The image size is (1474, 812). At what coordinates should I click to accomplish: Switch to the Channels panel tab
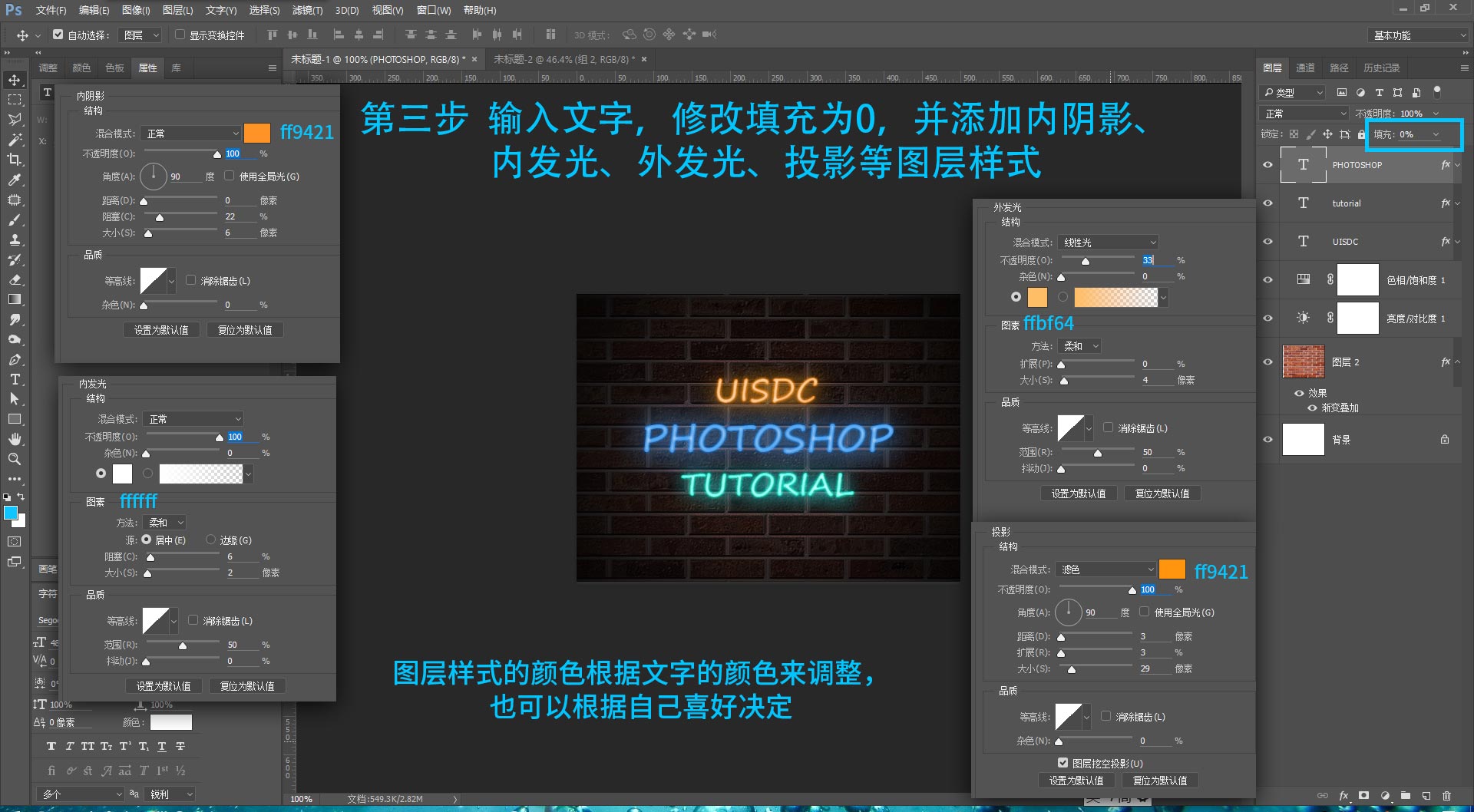pos(1305,68)
